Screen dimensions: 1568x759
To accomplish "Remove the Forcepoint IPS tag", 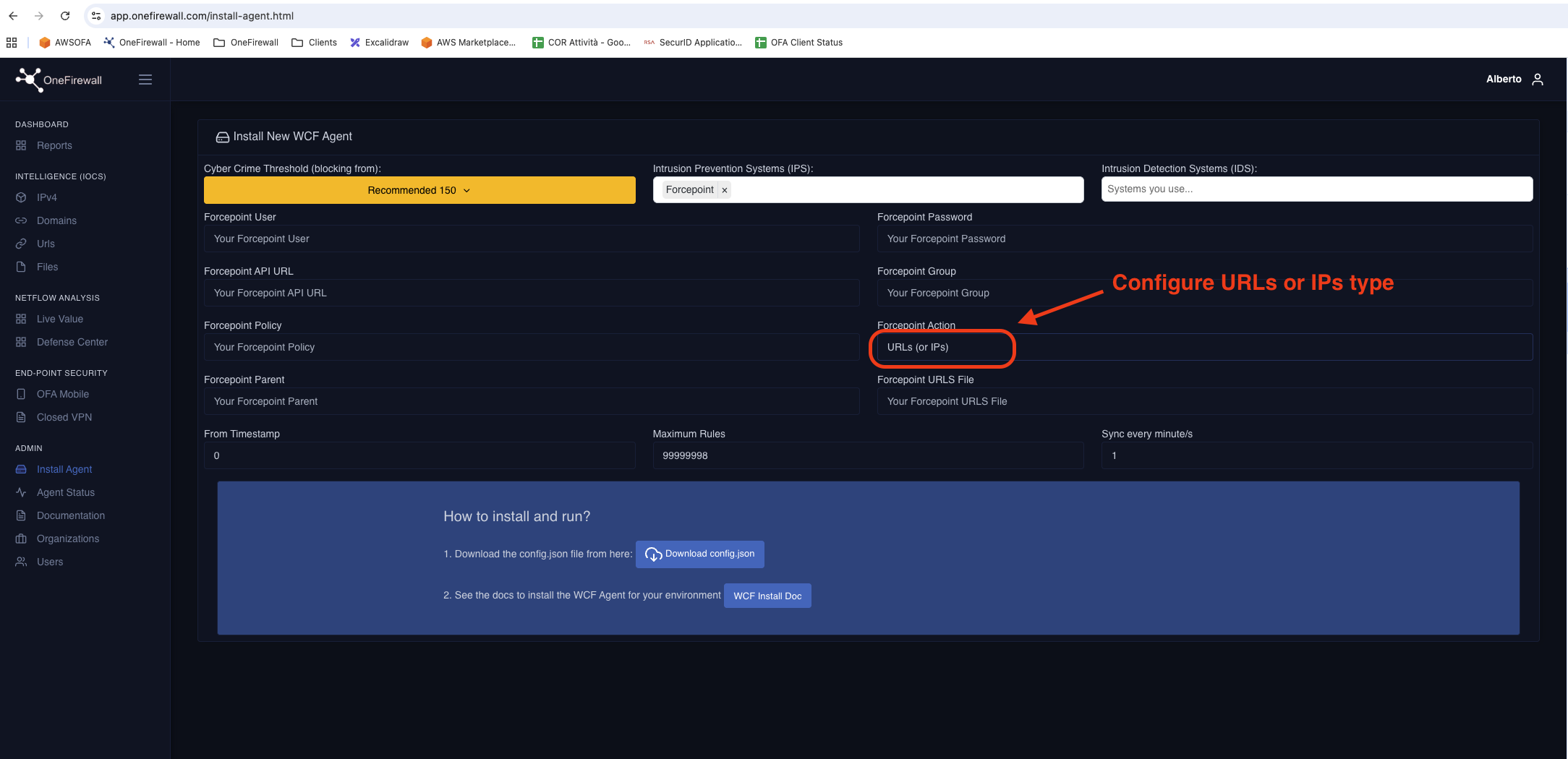I will point(724,190).
